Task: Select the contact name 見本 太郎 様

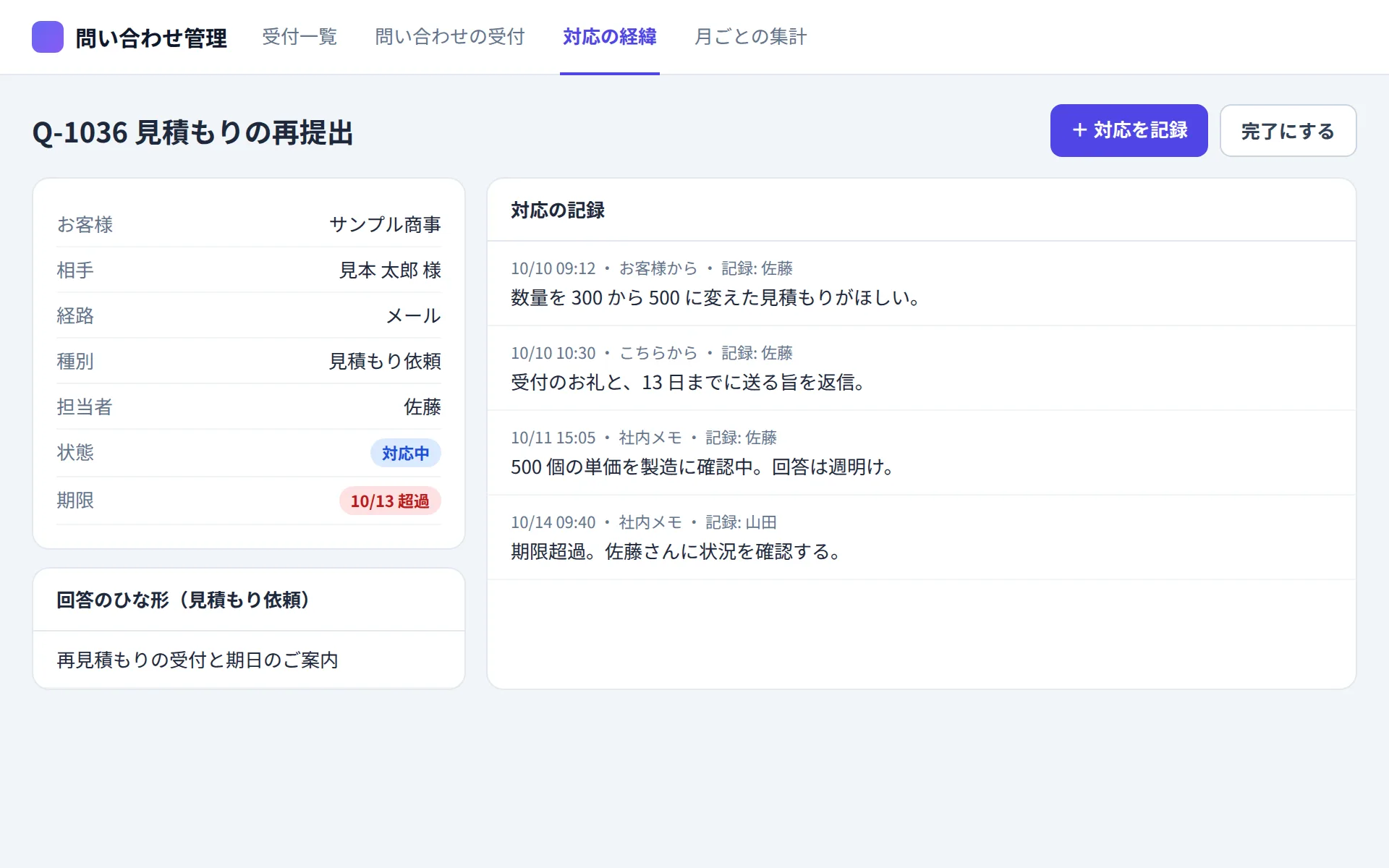Action: 390,271
